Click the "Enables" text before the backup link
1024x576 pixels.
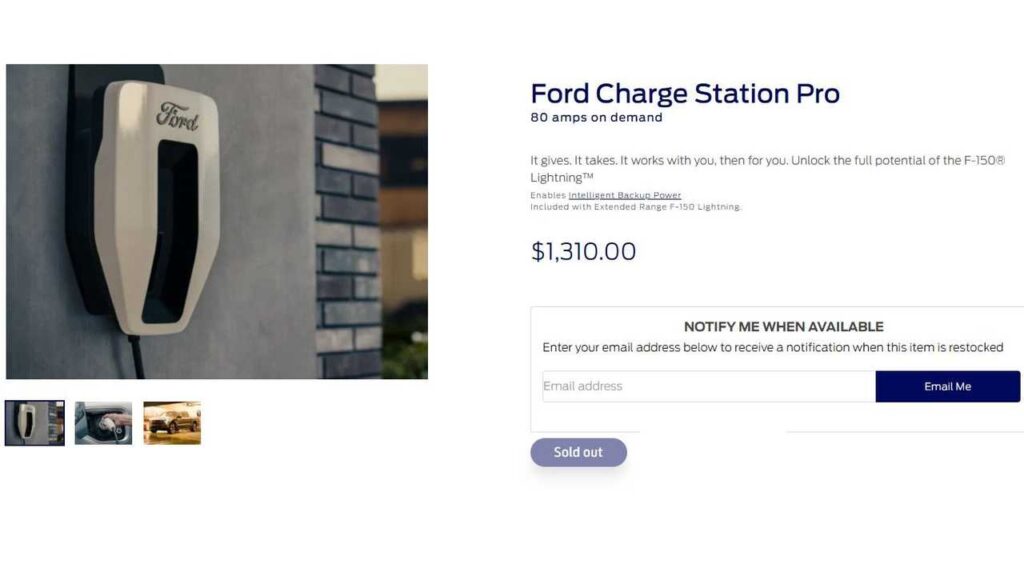(548, 195)
